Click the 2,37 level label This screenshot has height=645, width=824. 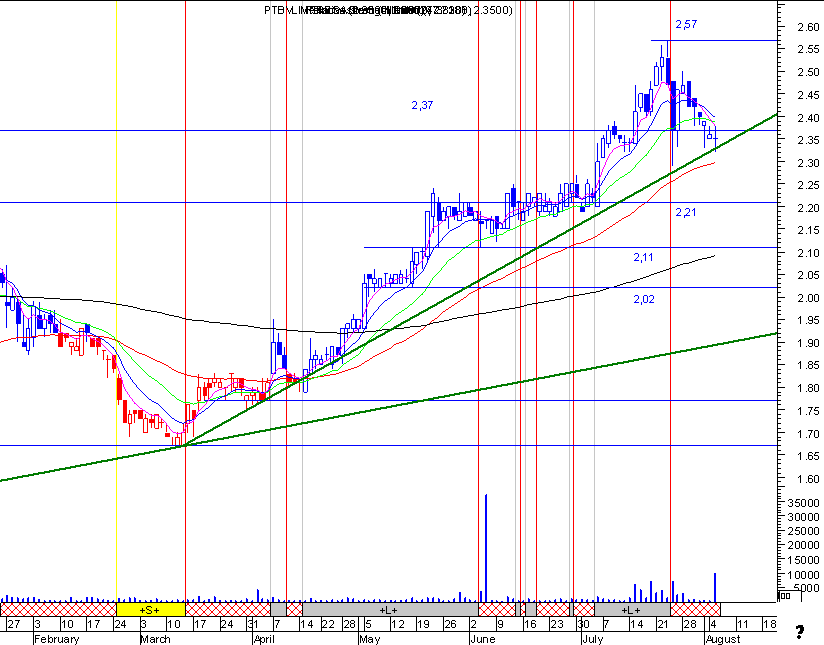[x=422, y=105]
